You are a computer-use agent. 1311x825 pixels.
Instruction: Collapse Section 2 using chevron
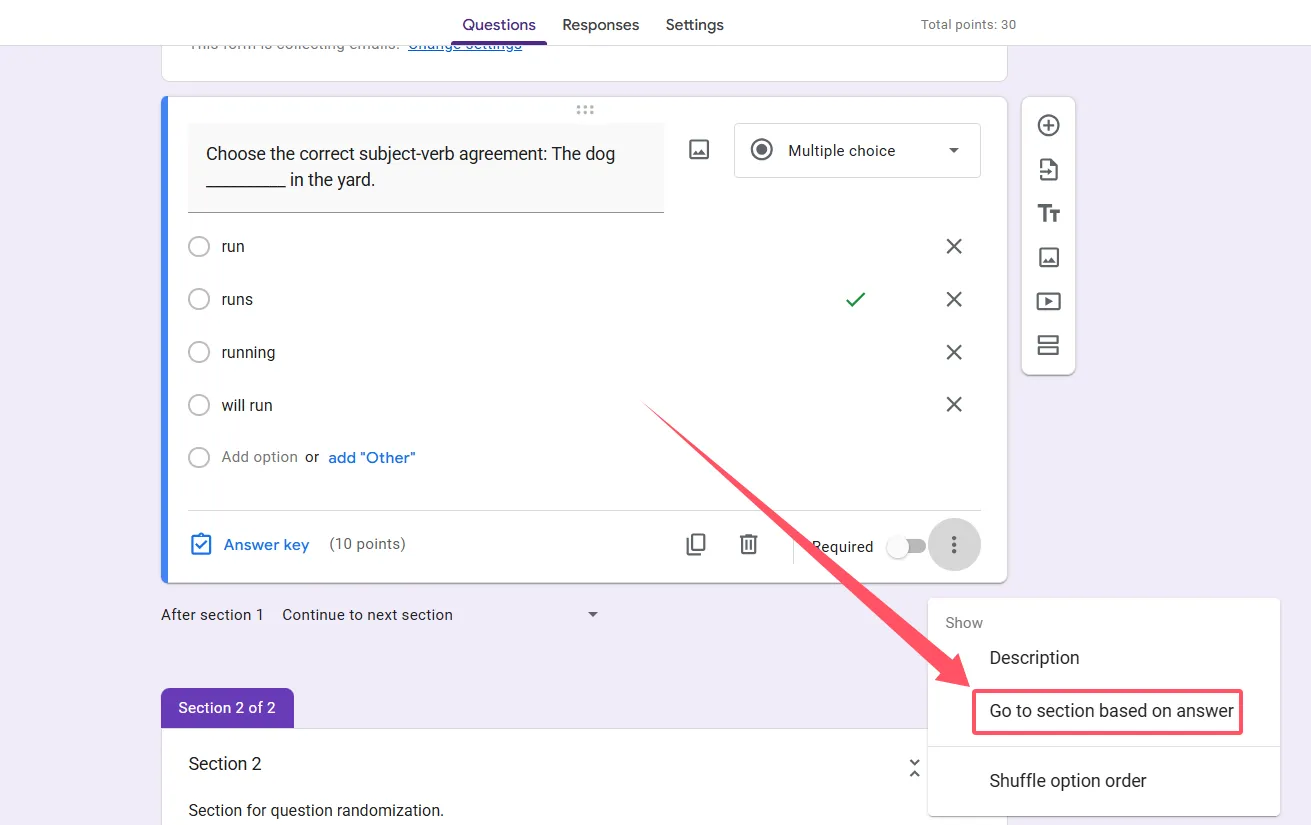click(x=914, y=767)
